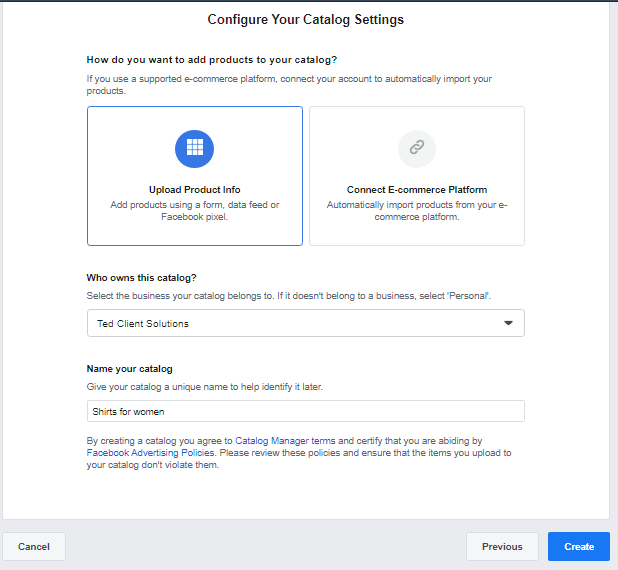Cancel catalog creation
The image size is (618, 570).
pos(34,546)
